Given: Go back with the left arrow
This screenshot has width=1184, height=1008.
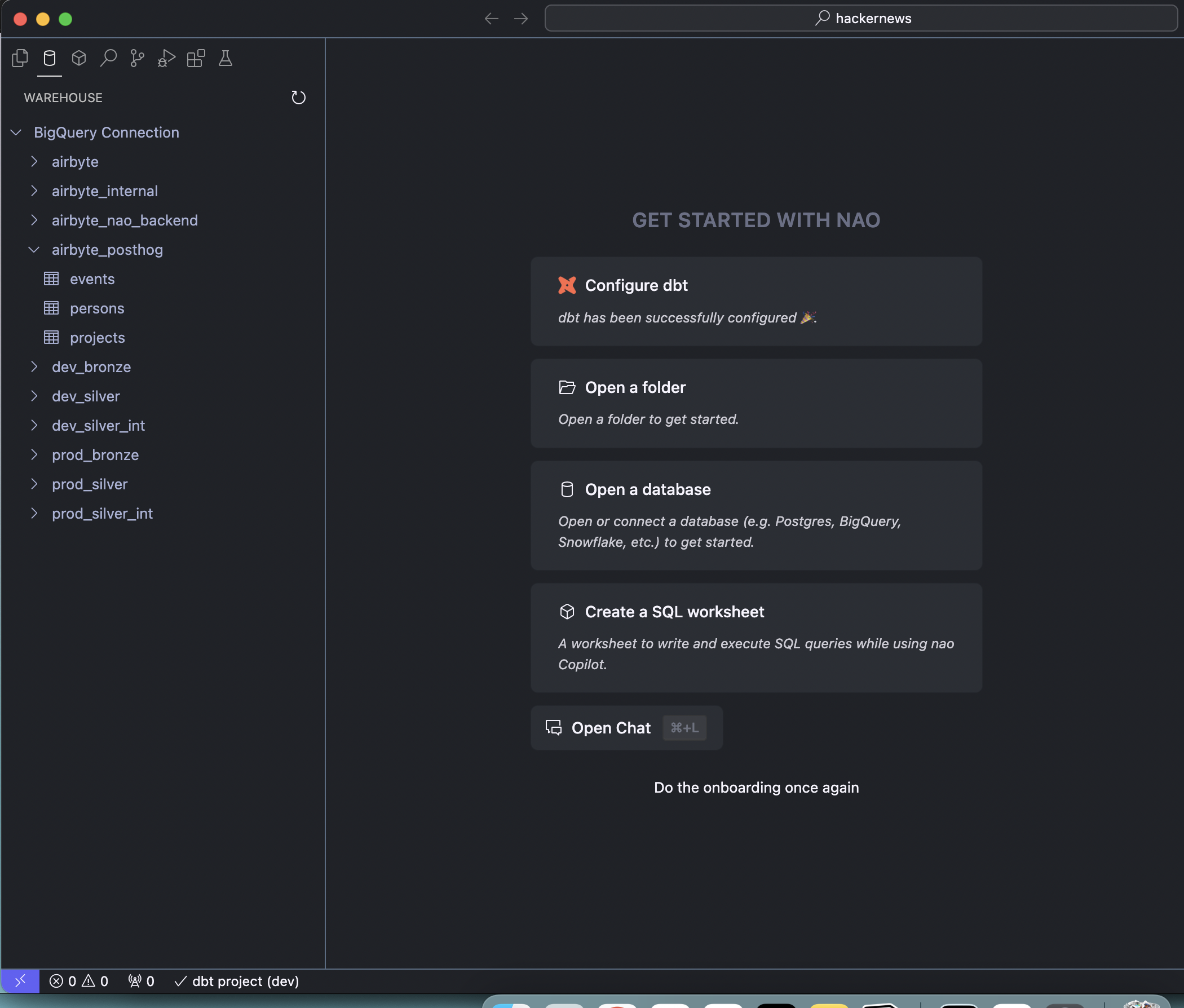Looking at the screenshot, I should pyautogui.click(x=492, y=19).
